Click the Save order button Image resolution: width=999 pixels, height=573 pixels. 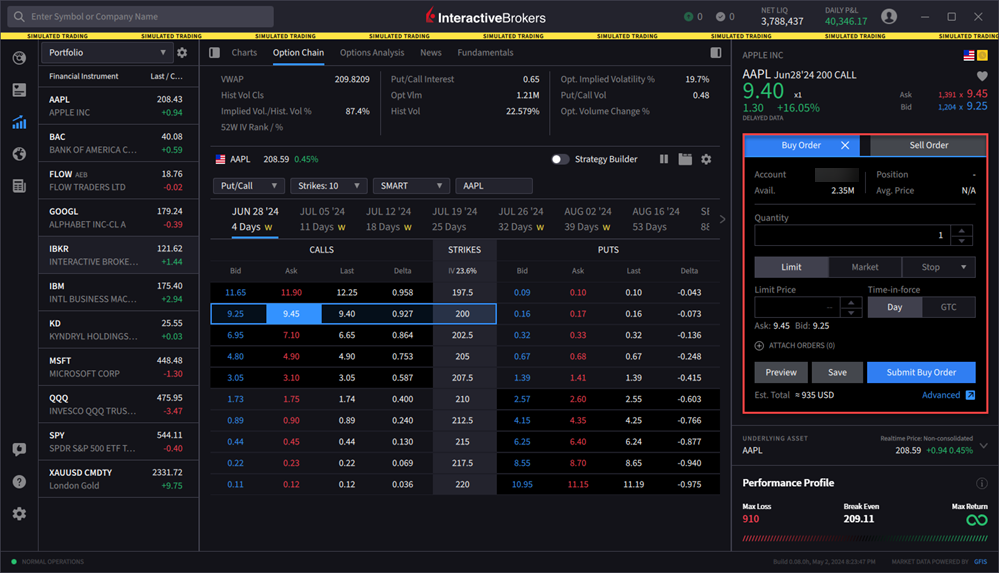(x=837, y=372)
